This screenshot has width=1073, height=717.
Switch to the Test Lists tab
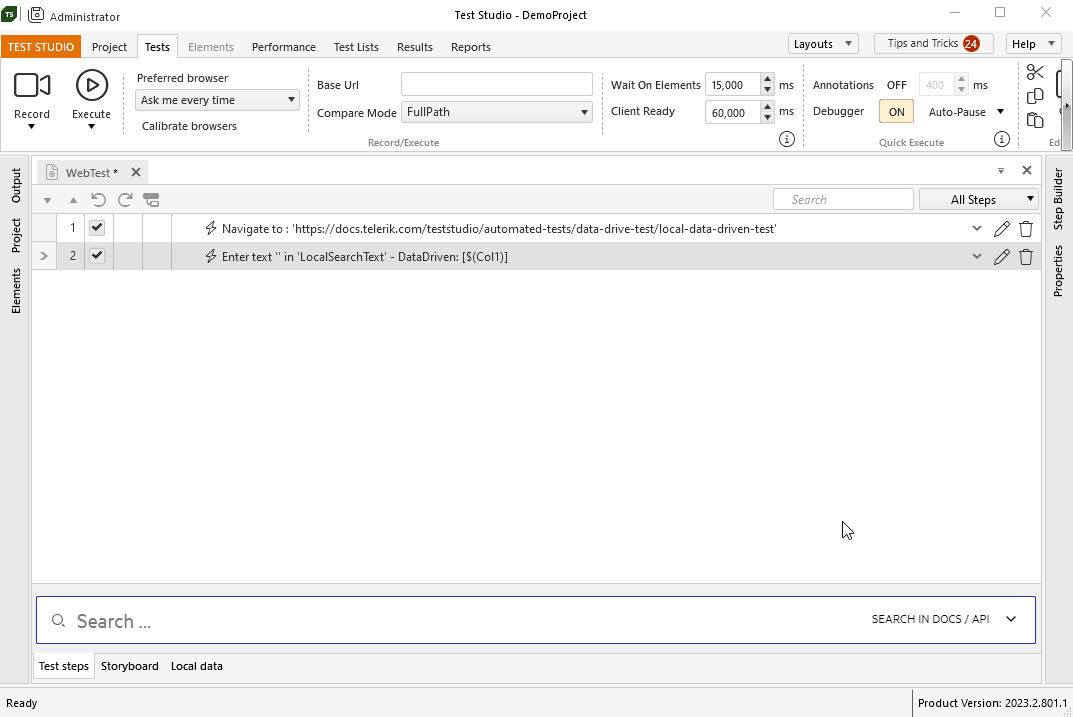click(x=356, y=47)
